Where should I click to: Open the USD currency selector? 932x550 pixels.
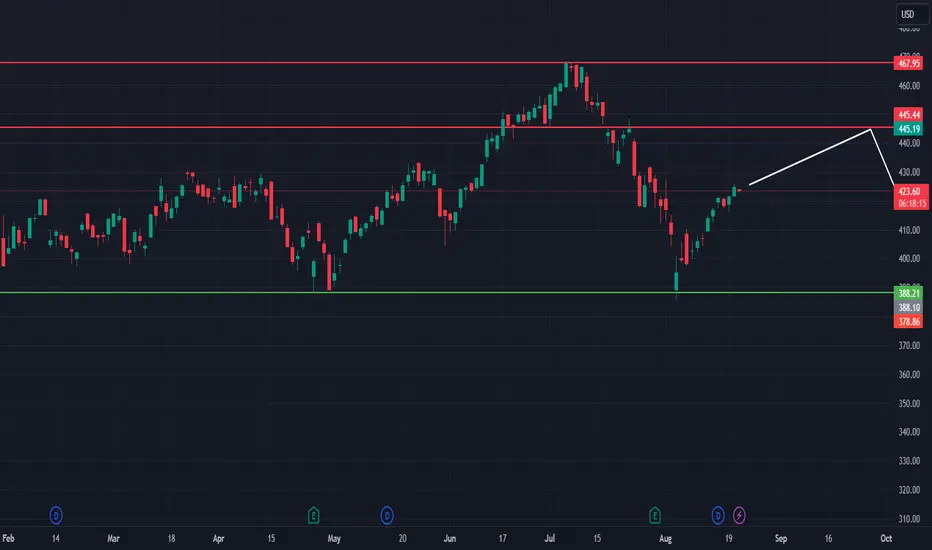pyautogui.click(x=912, y=14)
